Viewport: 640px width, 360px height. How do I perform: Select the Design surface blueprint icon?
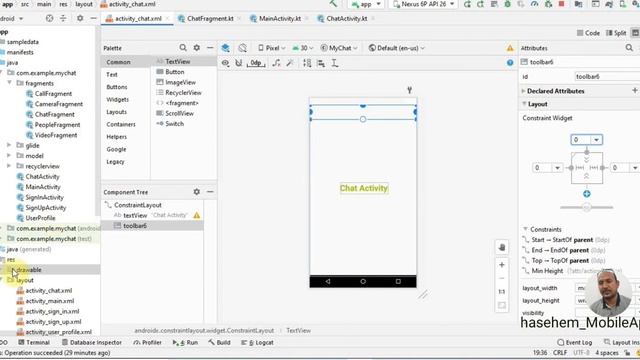click(225, 48)
